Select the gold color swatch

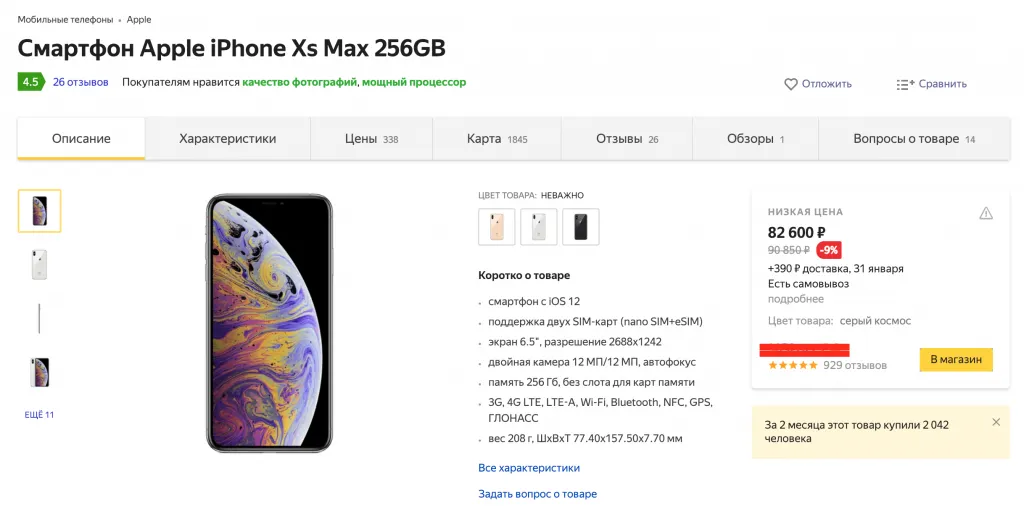pos(497,227)
